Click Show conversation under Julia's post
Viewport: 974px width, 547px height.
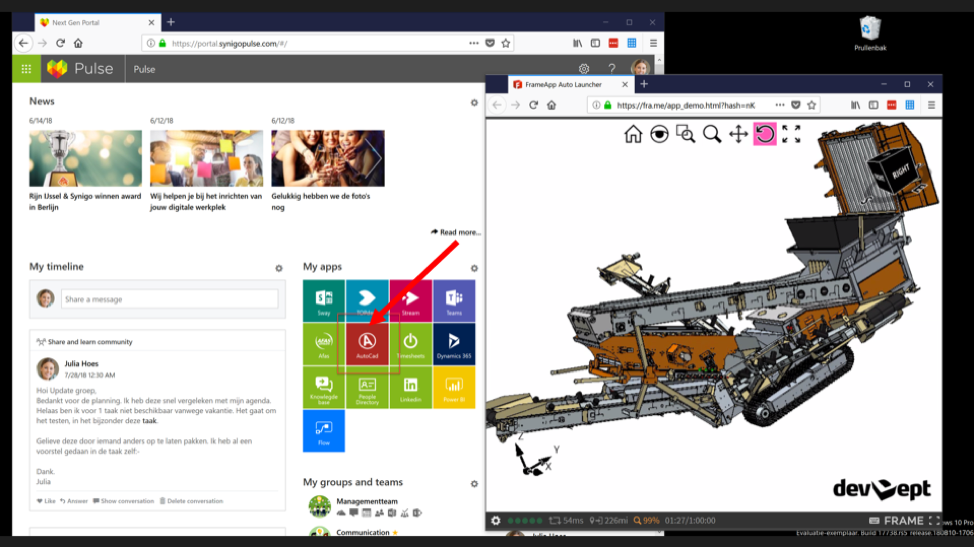coord(124,501)
